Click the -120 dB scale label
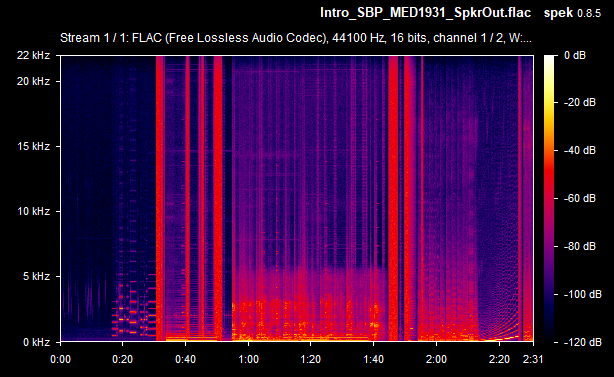 [582, 342]
